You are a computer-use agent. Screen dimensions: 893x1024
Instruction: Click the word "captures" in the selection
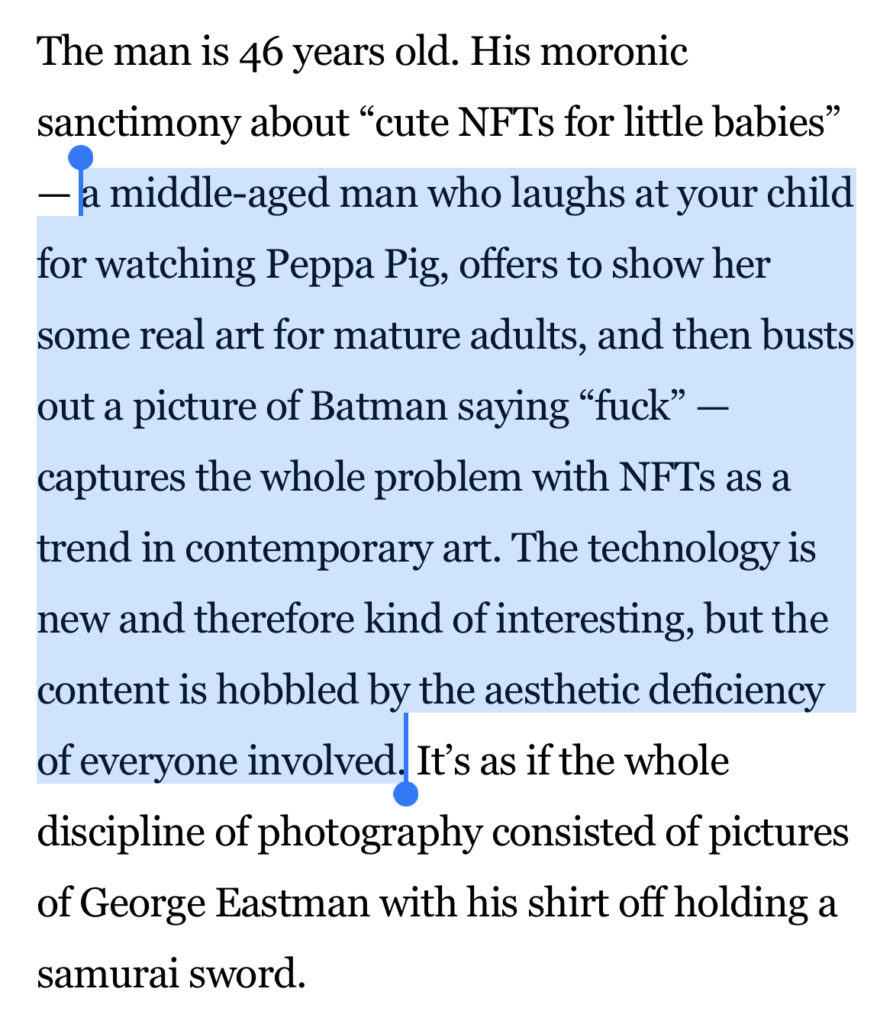pos(111,479)
